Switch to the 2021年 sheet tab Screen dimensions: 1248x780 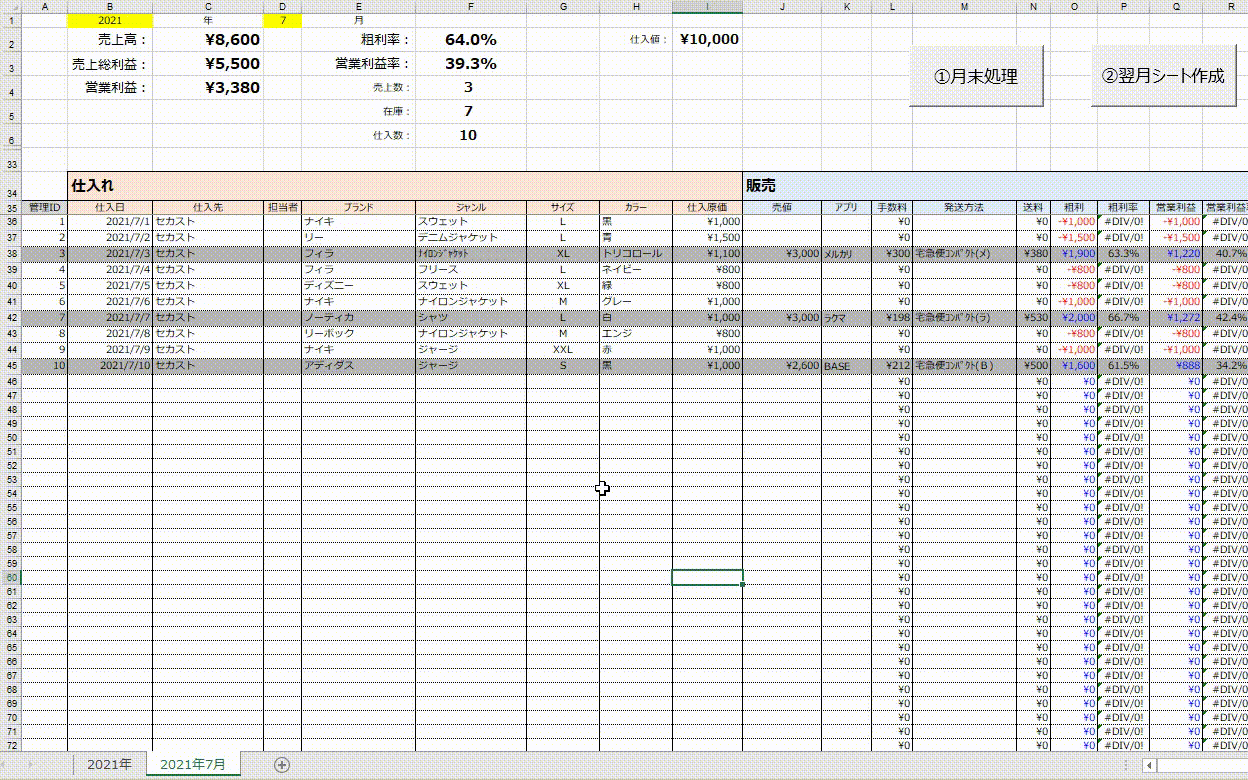pos(109,764)
